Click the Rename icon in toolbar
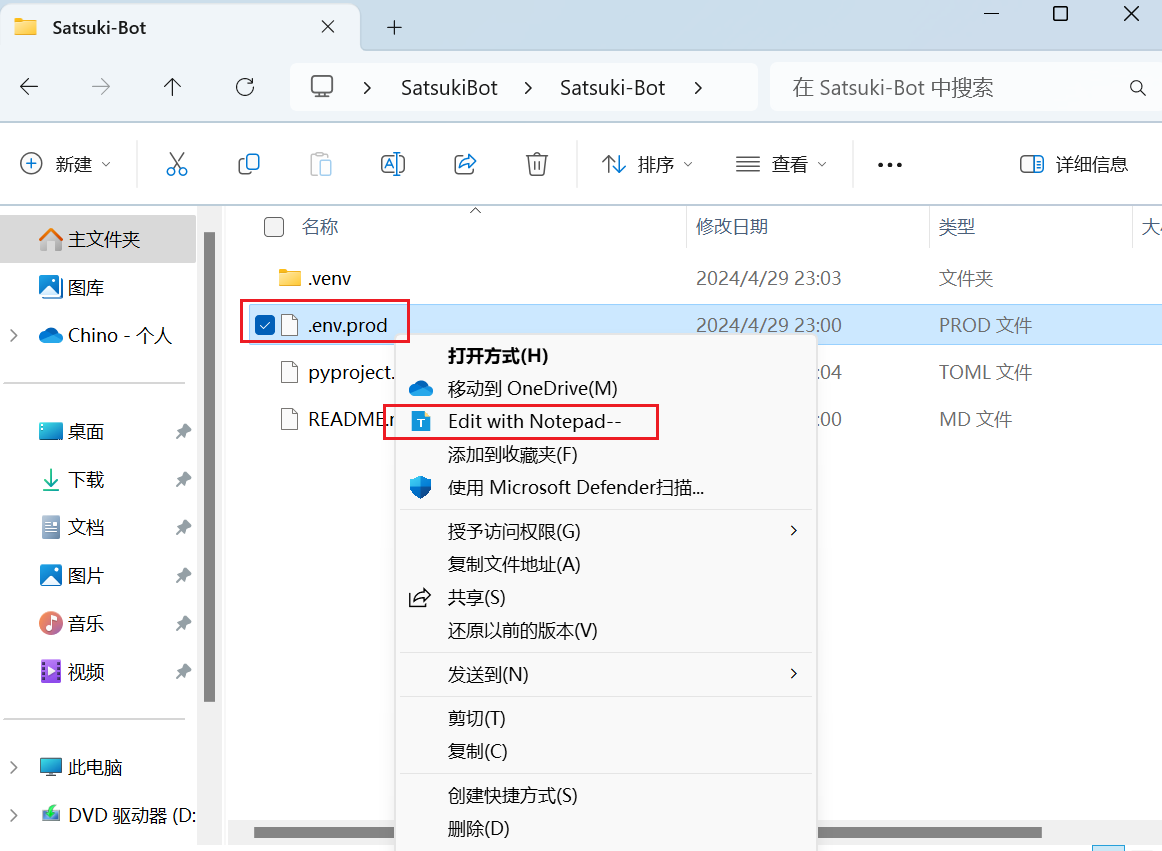 point(393,164)
